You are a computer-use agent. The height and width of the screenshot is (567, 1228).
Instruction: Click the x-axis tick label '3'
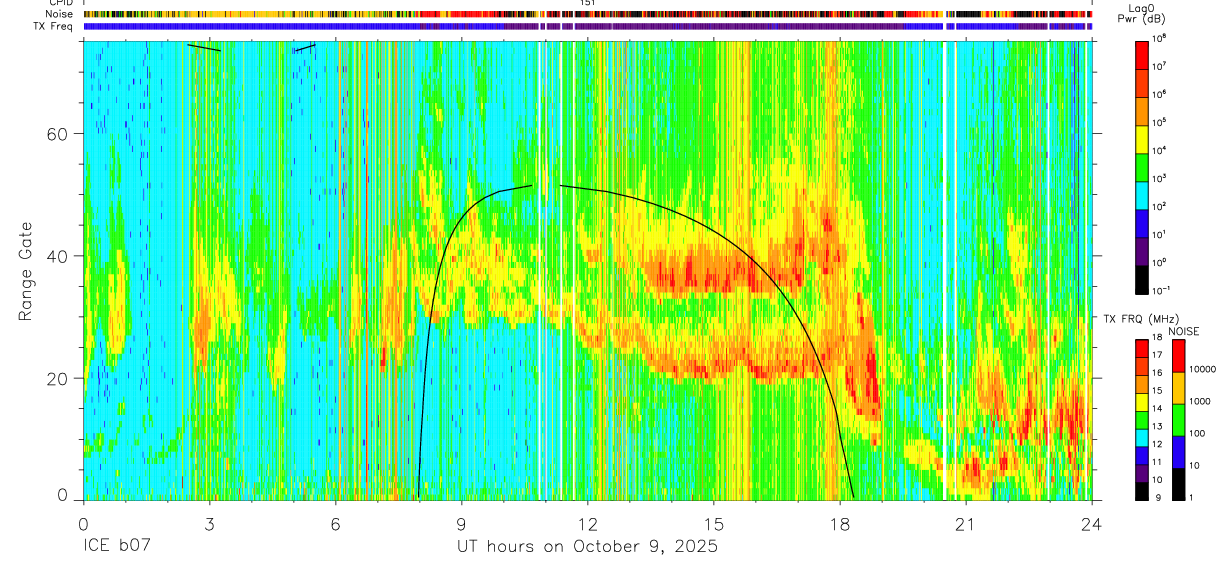209,523
